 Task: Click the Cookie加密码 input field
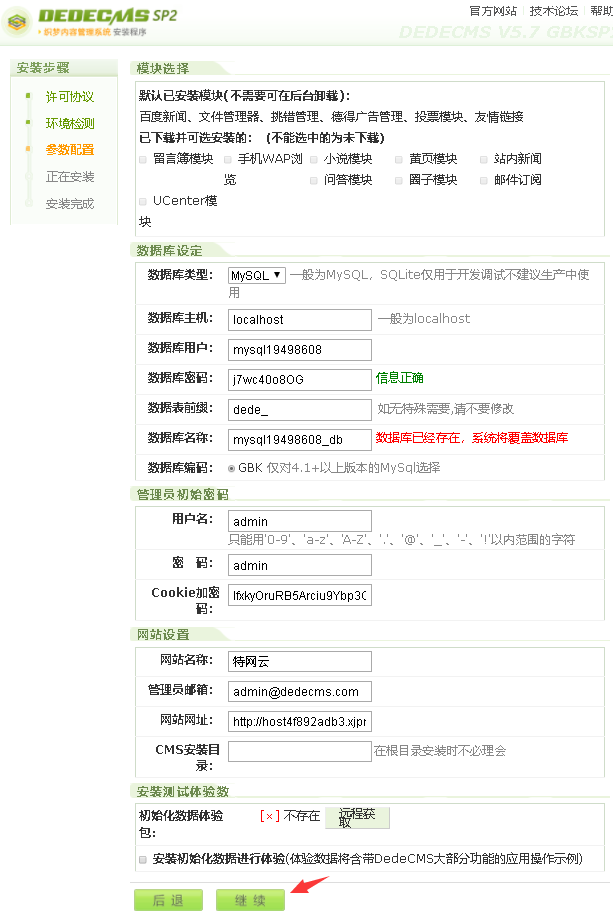[299, 595]
